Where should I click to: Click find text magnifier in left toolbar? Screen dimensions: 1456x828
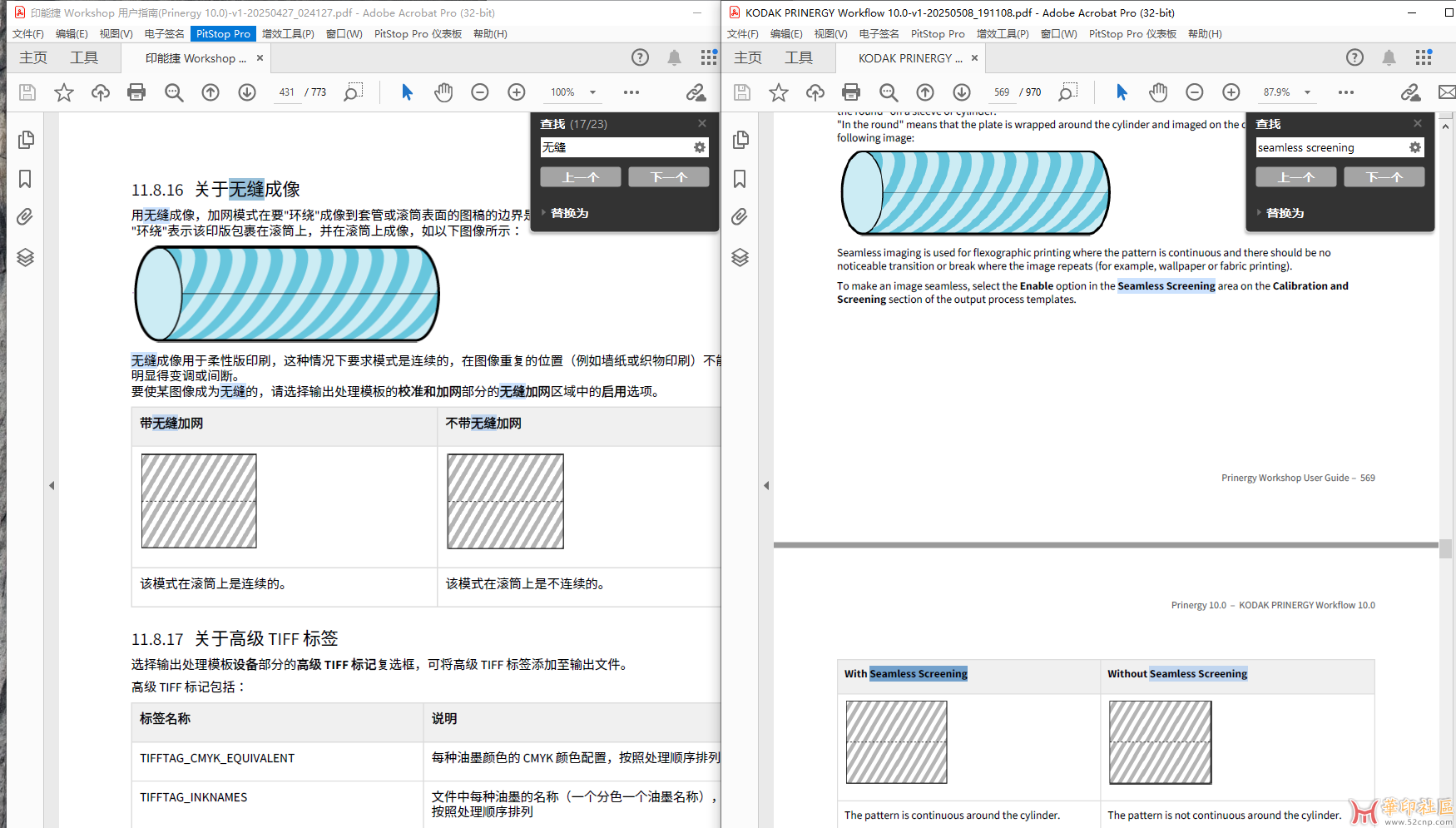point(353,92)
